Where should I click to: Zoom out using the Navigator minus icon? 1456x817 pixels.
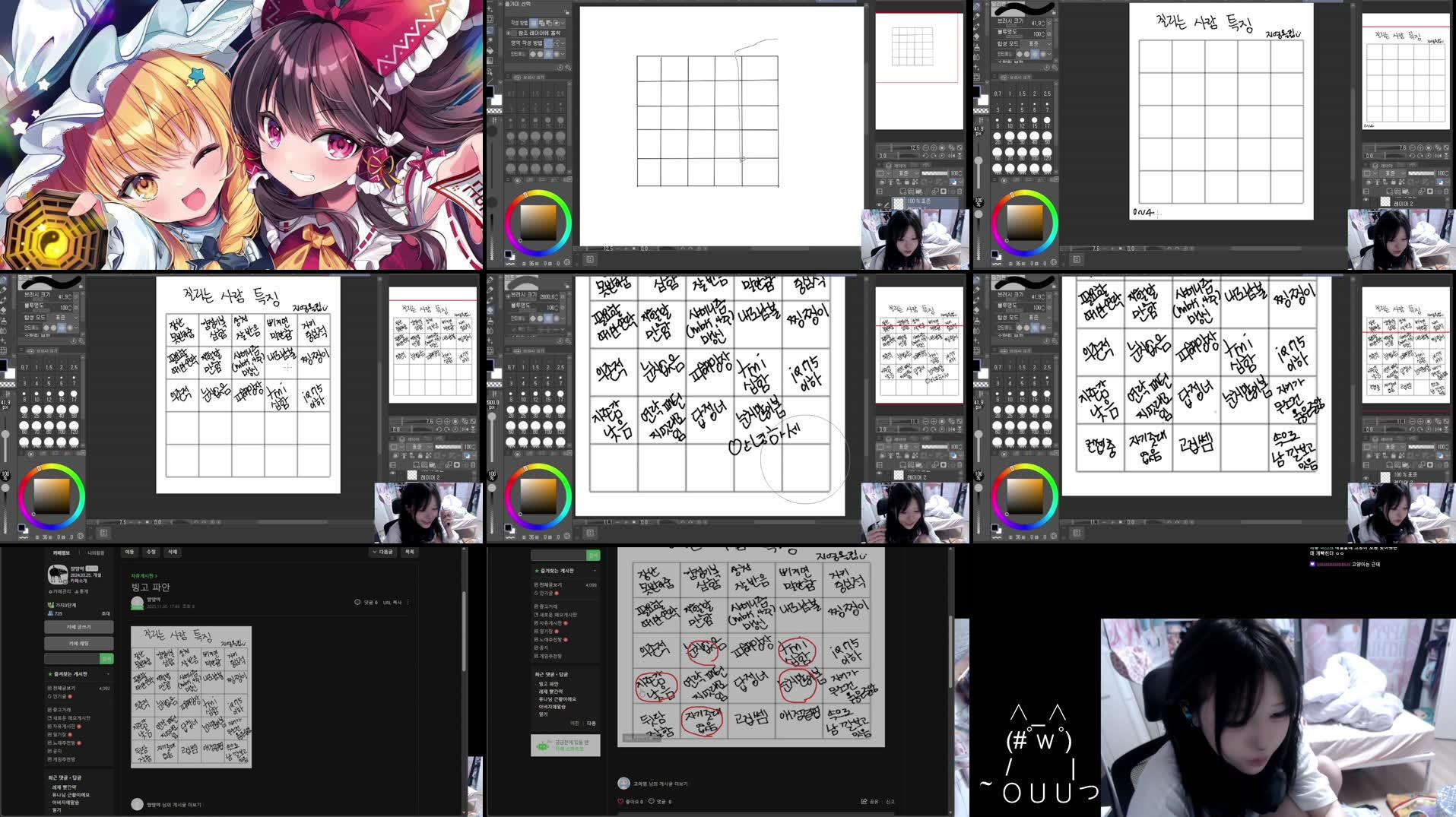[925, 147]
